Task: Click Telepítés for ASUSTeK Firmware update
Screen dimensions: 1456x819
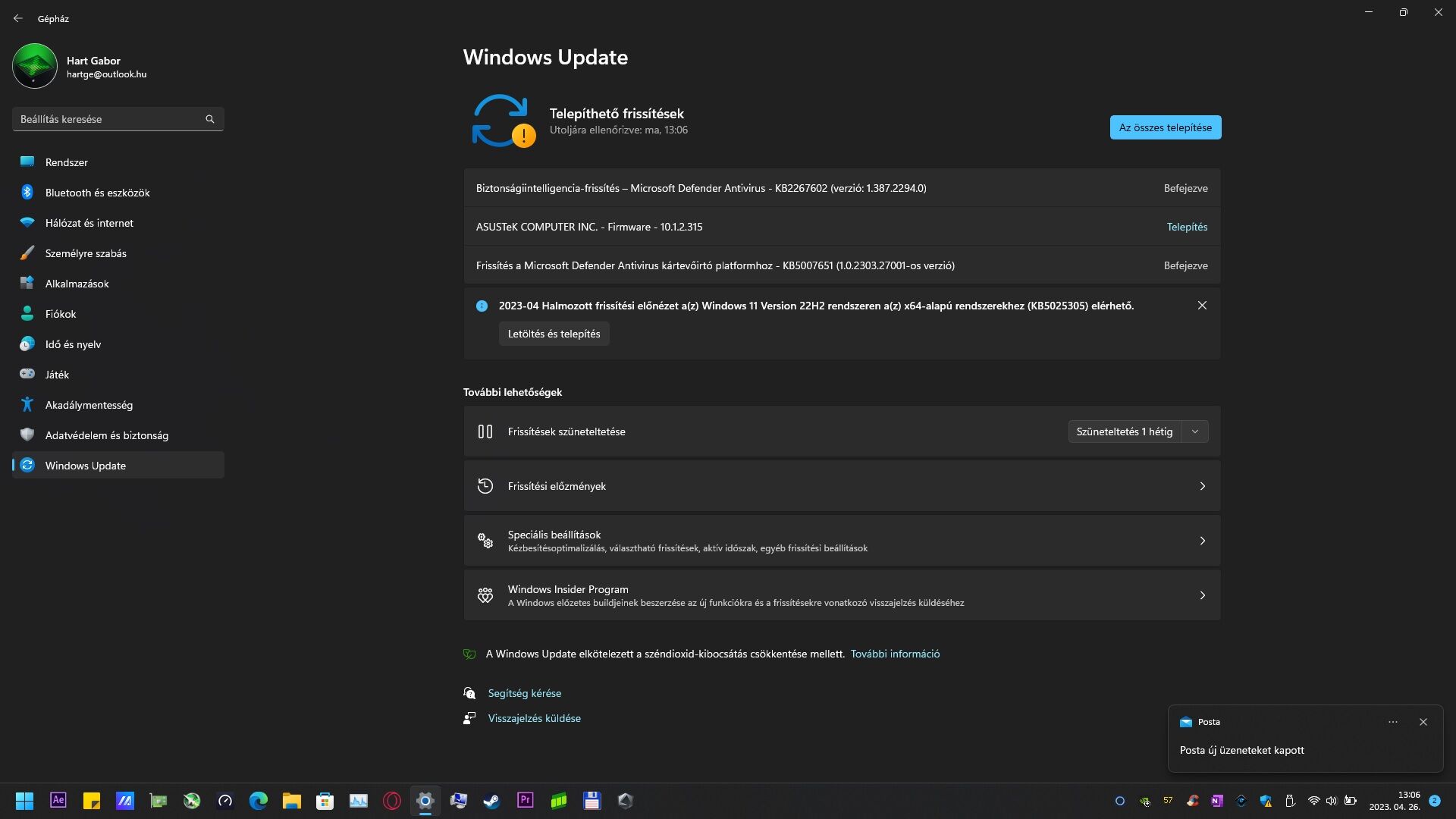Action: click(1187, 227)
